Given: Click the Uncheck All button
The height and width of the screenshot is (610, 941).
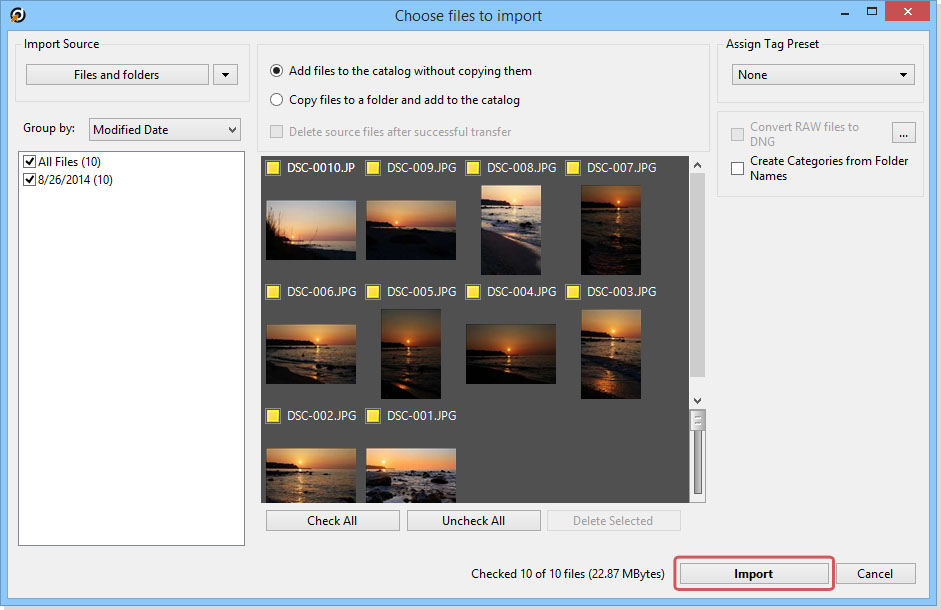Looking at the screenshot, I should (473, 521).
